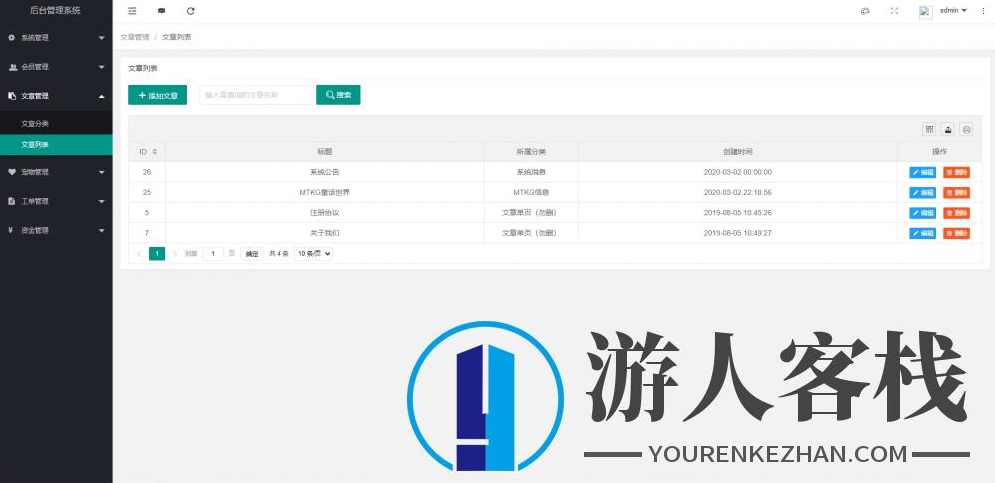The width and height of the screenshot is (995, 483).
Task: Open the table column filter icon
Action: [x=929, y=129]
